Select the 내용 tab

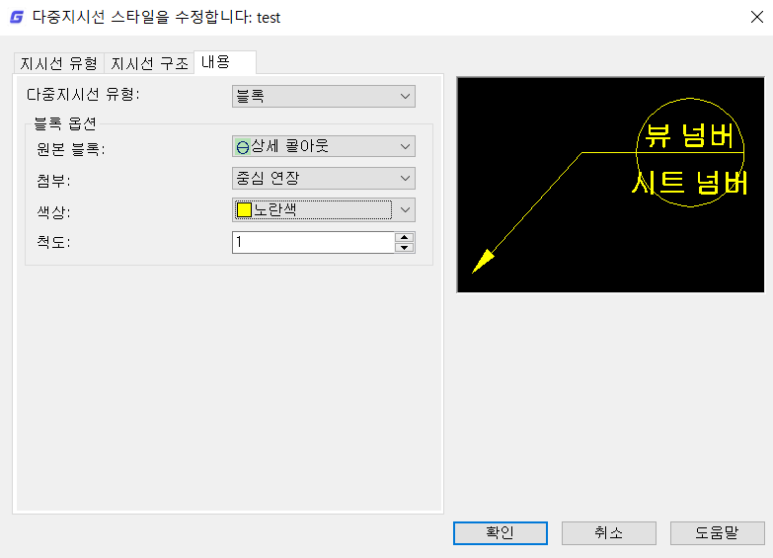pyautogui.click(x=225, y=62)
